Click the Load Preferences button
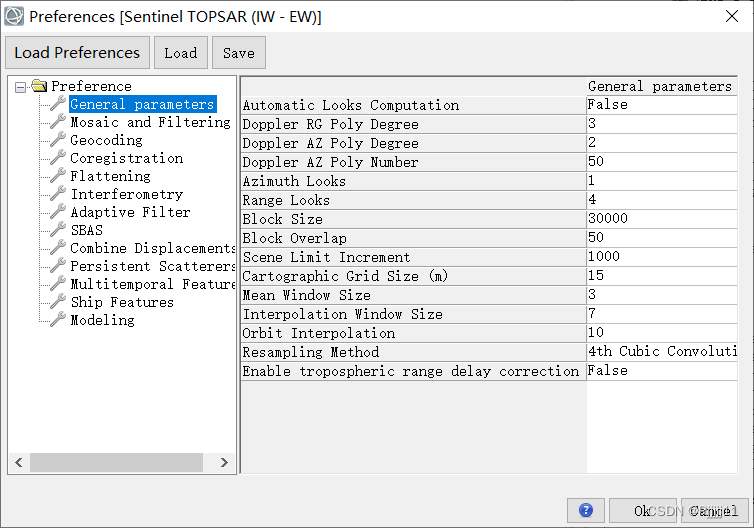This screenshot has height=528, width=754. tap(77, 52)
